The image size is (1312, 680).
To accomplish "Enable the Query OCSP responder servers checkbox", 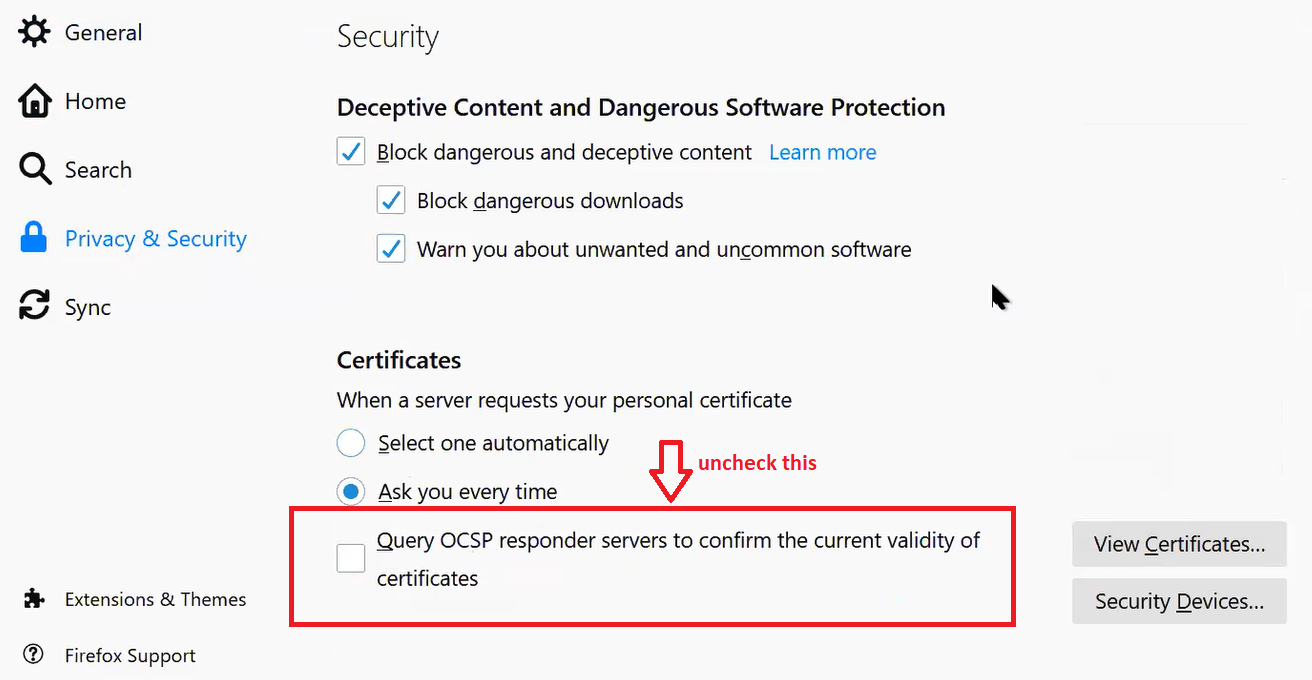I will (x=350, y=558).
